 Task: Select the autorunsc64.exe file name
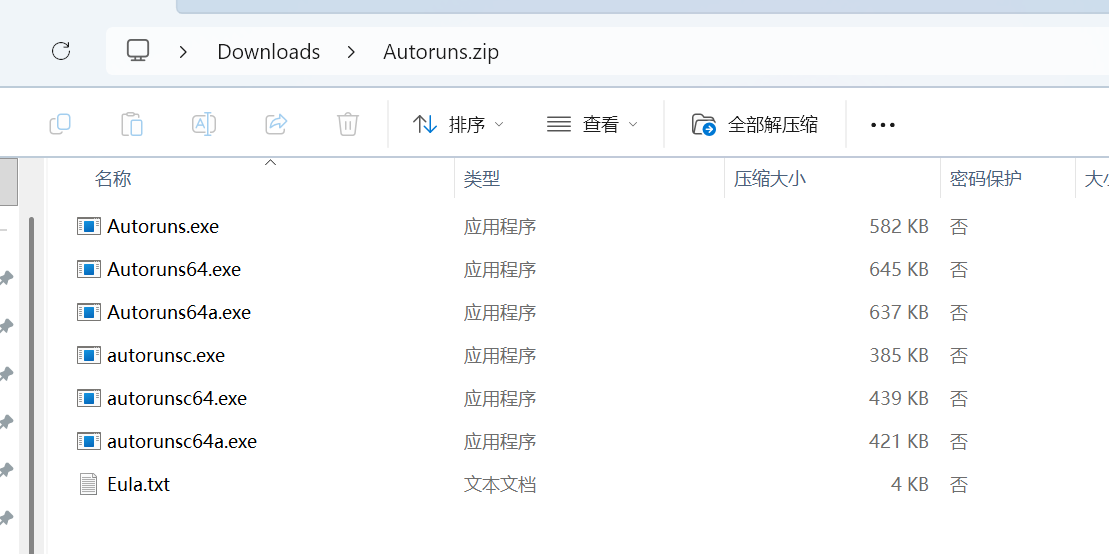click(x=177, y=398)
